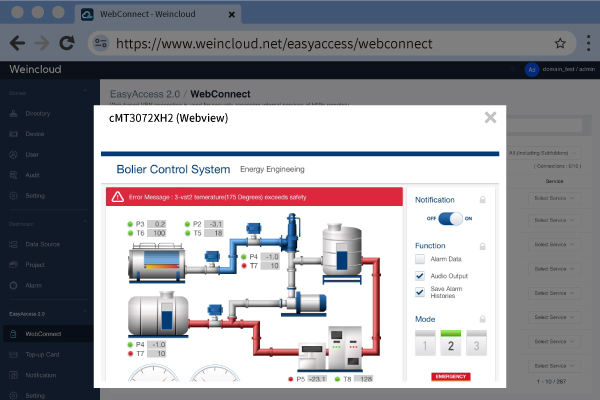This screenshot has width=600, height=400.
Task: Click the WebConnect lock sidebar icon
Action: [x=13, y=334]
